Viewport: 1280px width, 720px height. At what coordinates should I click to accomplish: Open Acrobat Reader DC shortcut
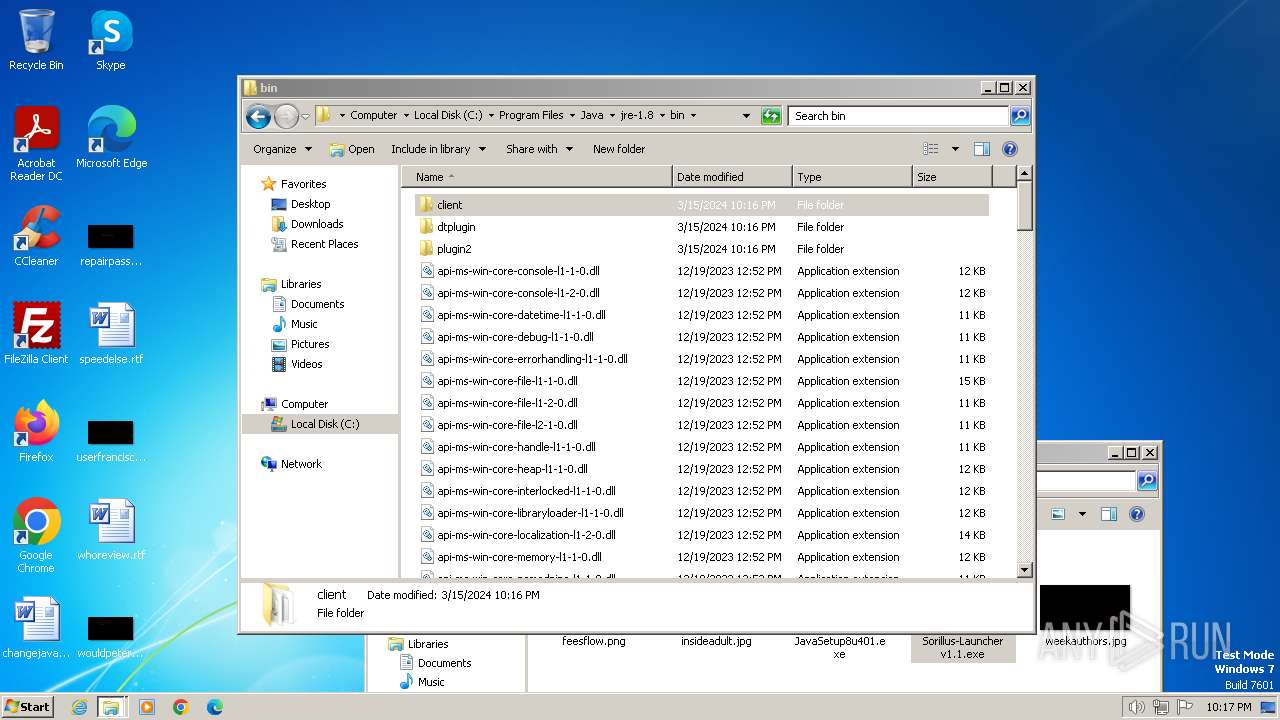36,144
